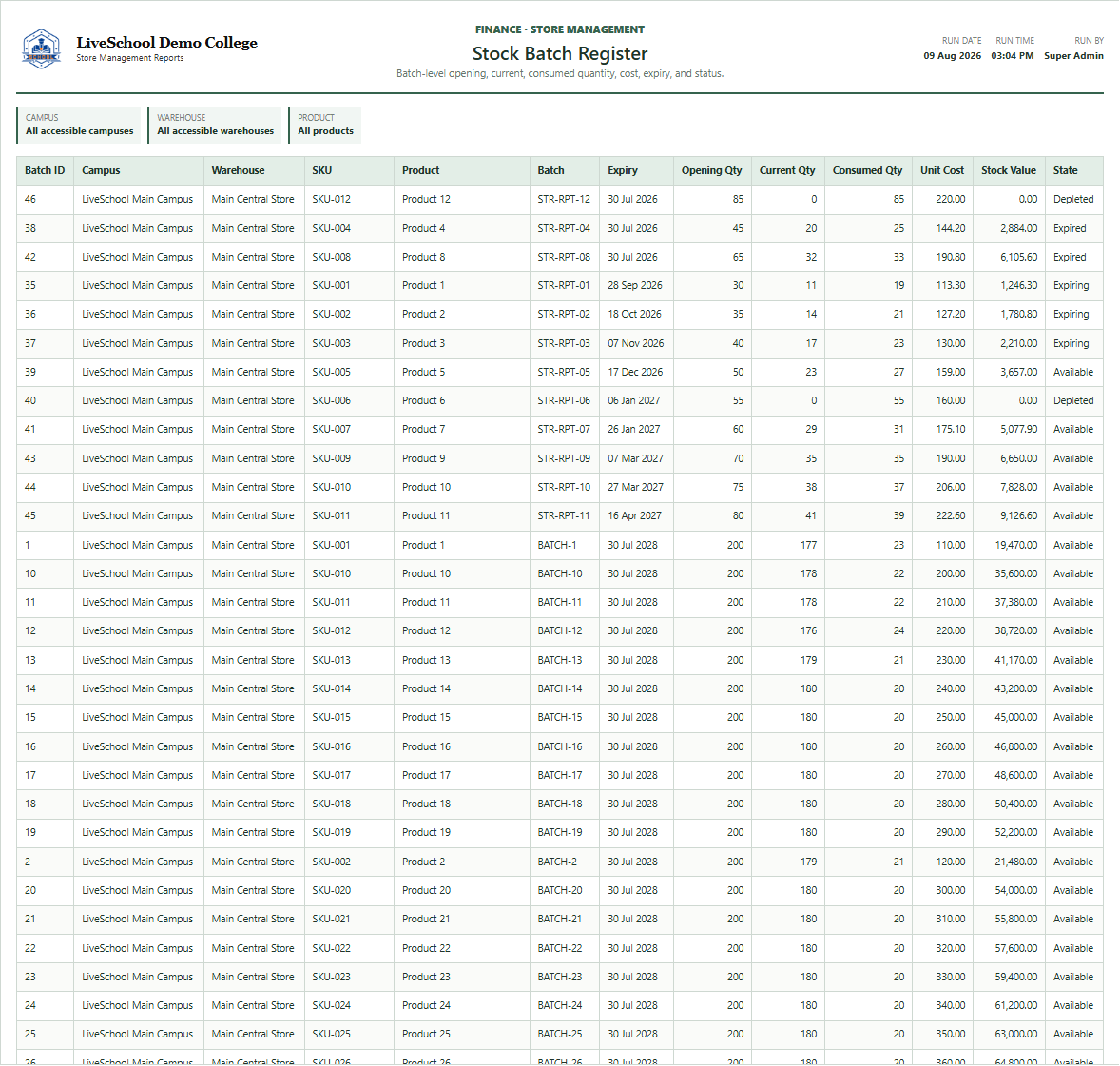The height and width of the screenshot is (1066, 1120).
Task: Click unit cost 270.00
Action: point(951,775)
